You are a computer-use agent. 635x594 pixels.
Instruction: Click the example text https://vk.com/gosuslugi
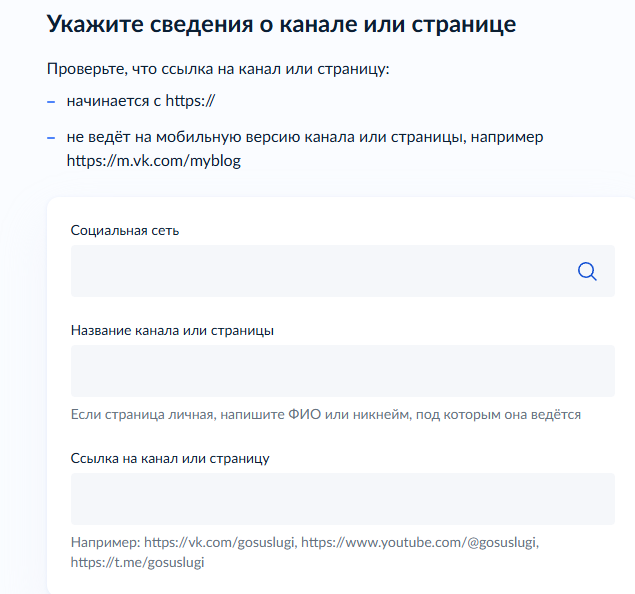[219, 542]
